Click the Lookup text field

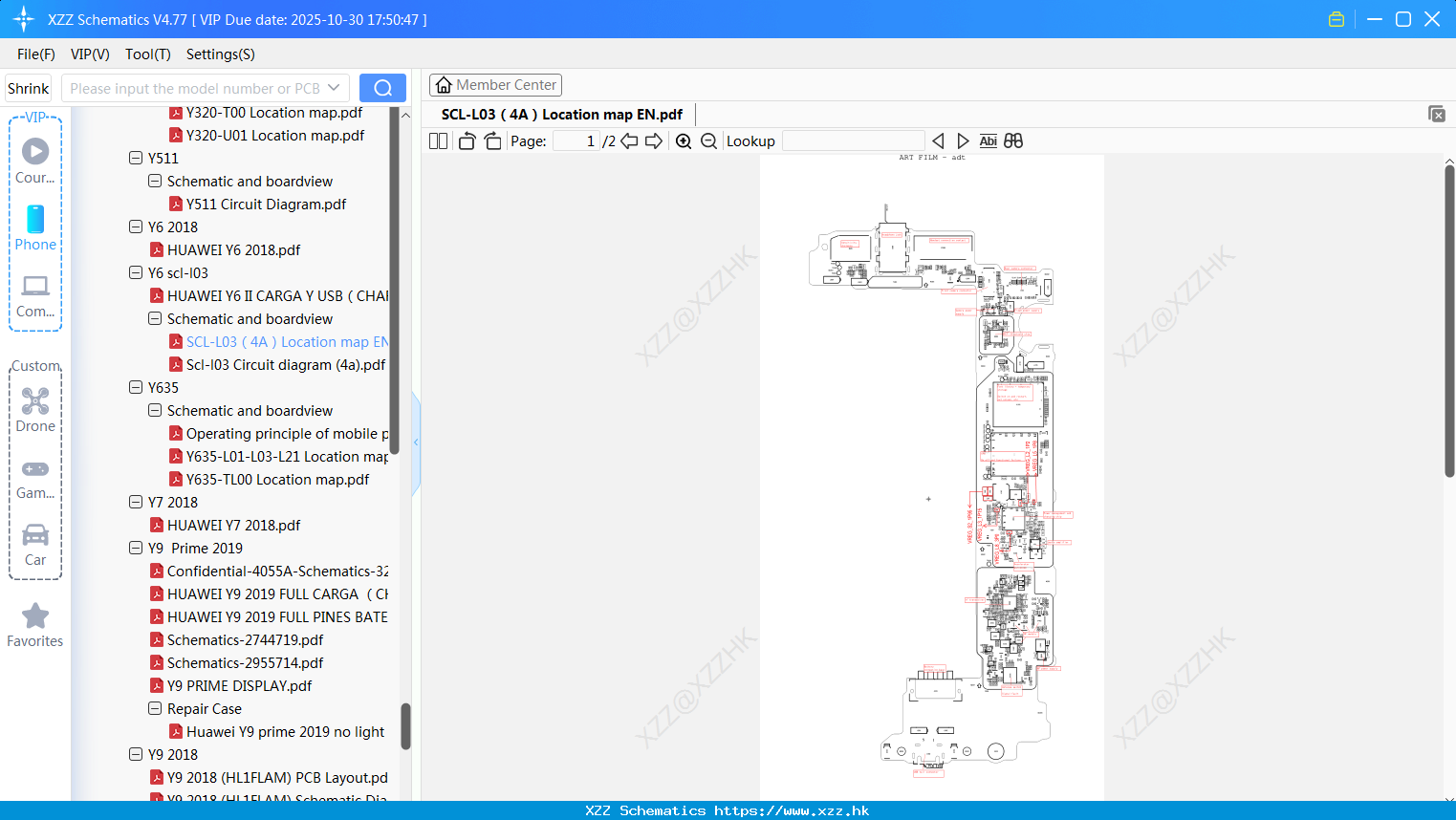[853, 141]
